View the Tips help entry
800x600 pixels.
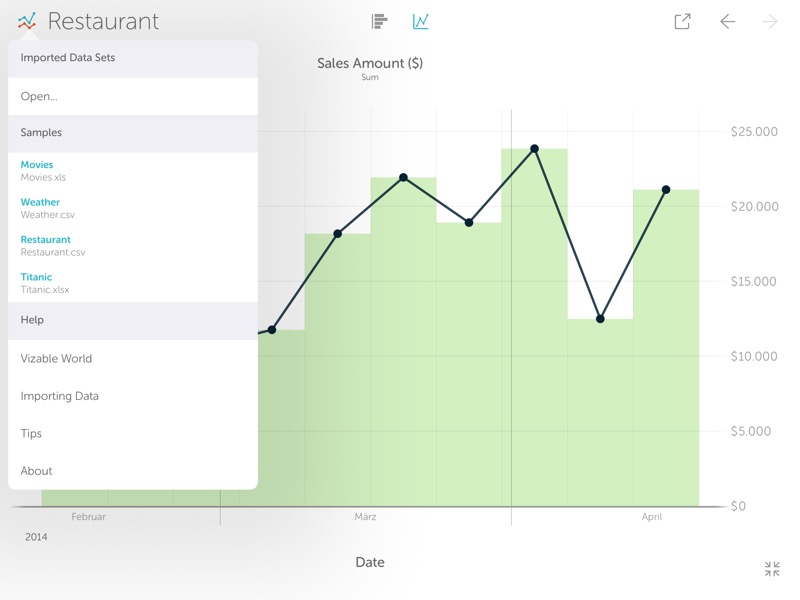point(133,433)
